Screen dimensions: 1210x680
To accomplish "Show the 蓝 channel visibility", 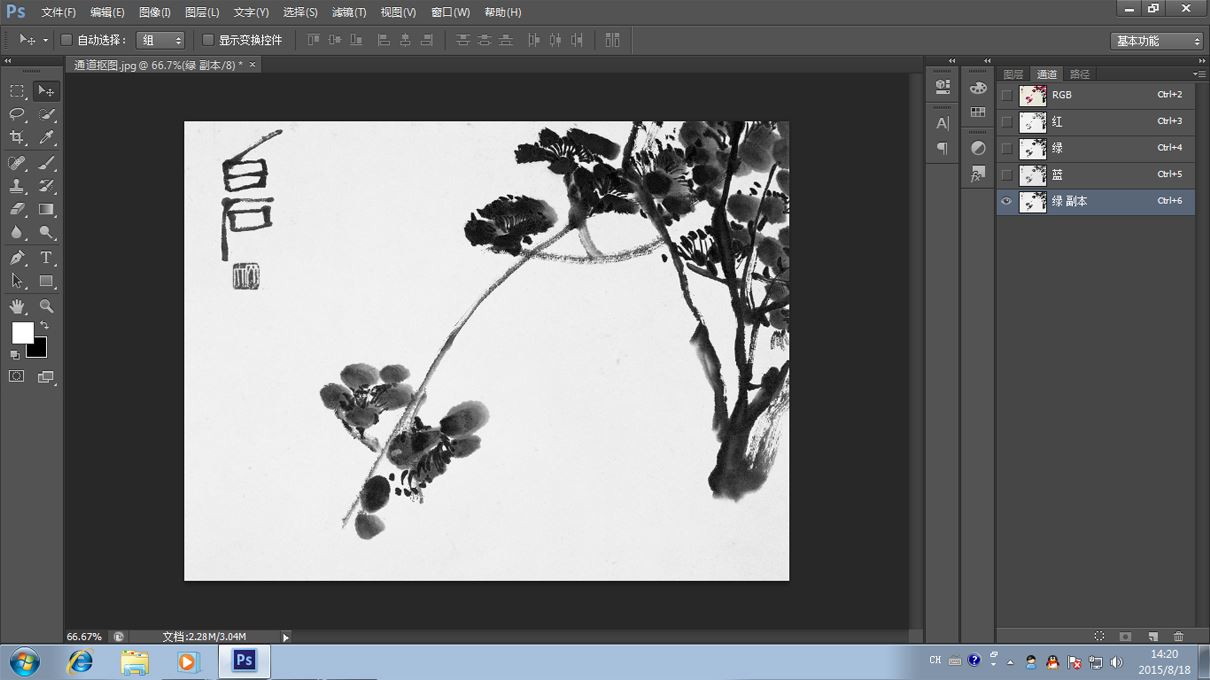I will 1007,175.
